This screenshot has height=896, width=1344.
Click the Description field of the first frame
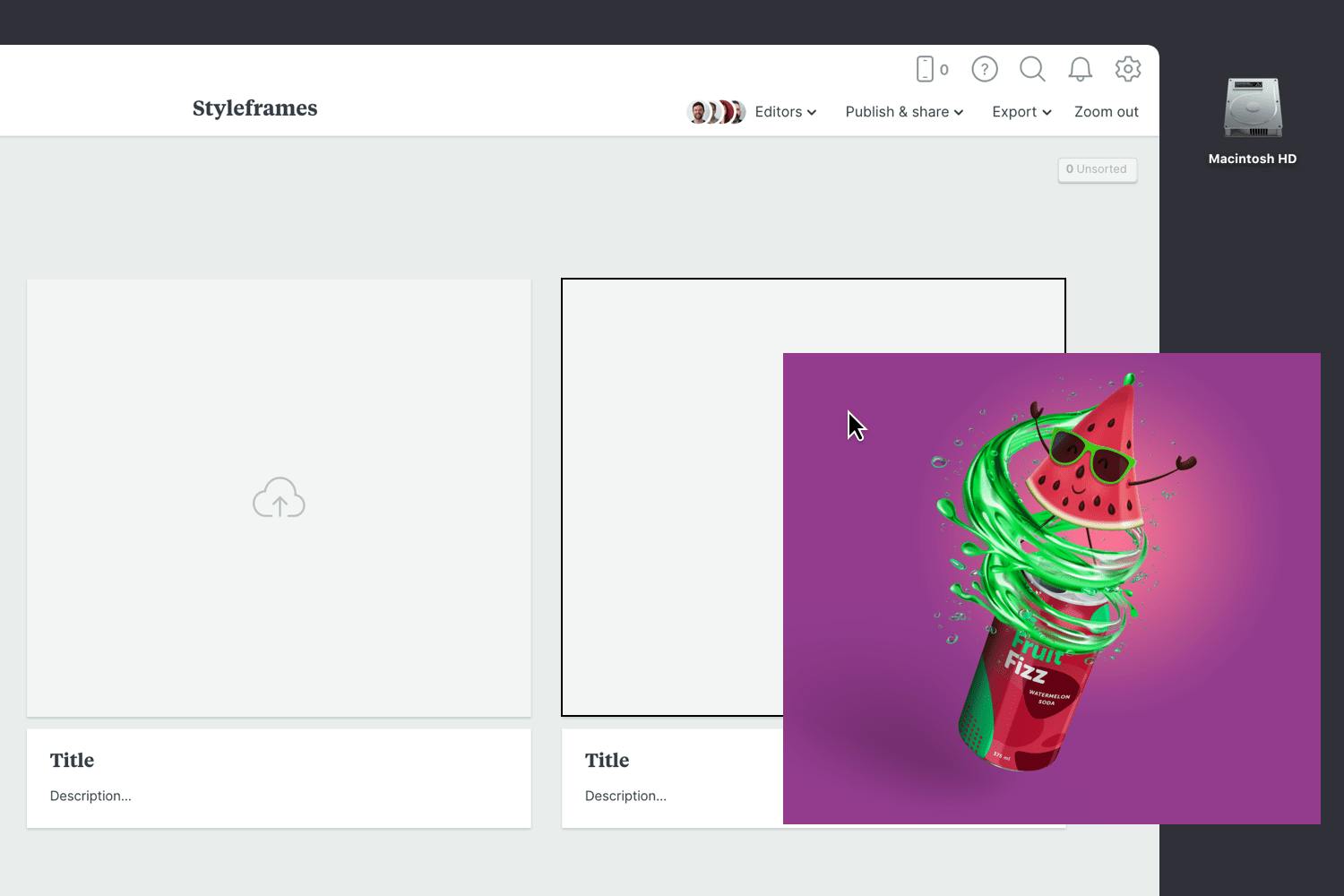pyautogui.click(x=90, y=796)
